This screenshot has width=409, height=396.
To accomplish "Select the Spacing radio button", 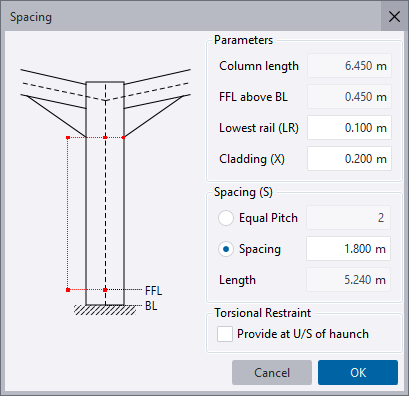I will pos(226,249).
